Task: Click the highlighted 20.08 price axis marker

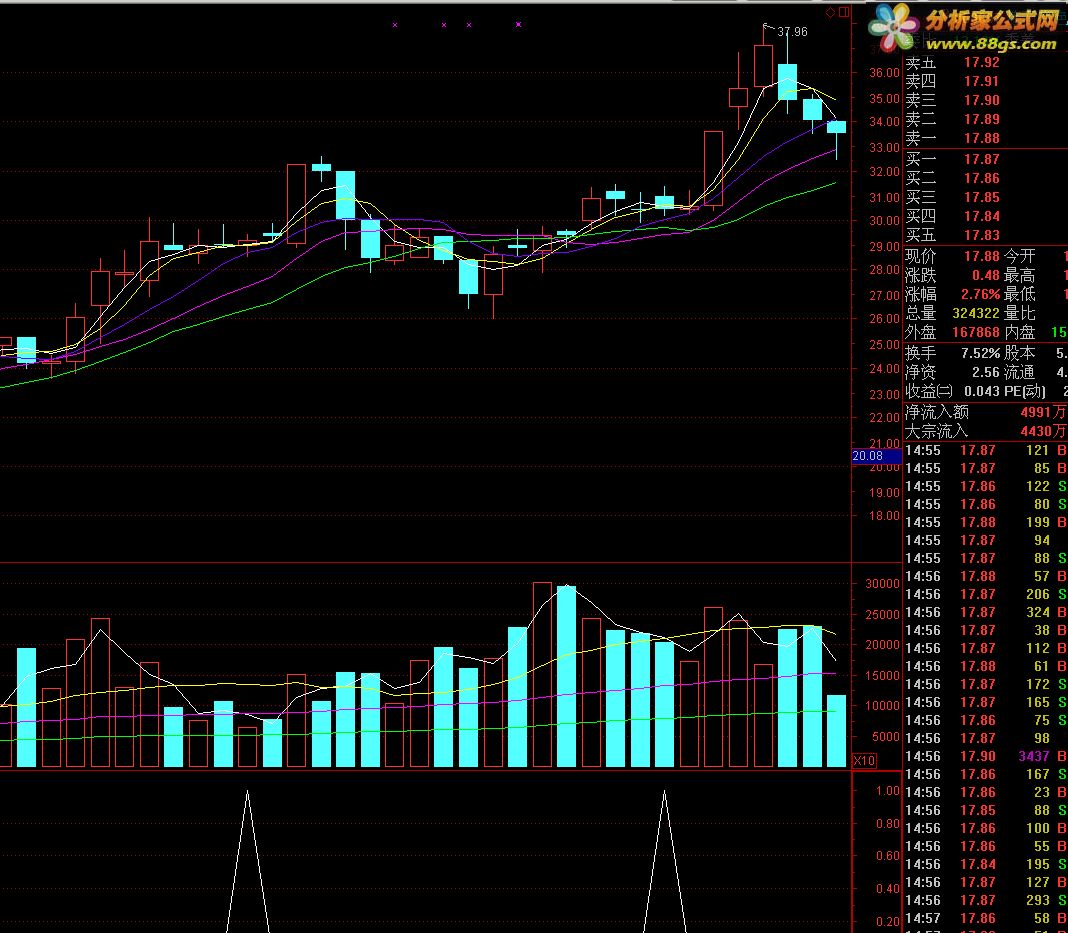Action: point(877,456)
